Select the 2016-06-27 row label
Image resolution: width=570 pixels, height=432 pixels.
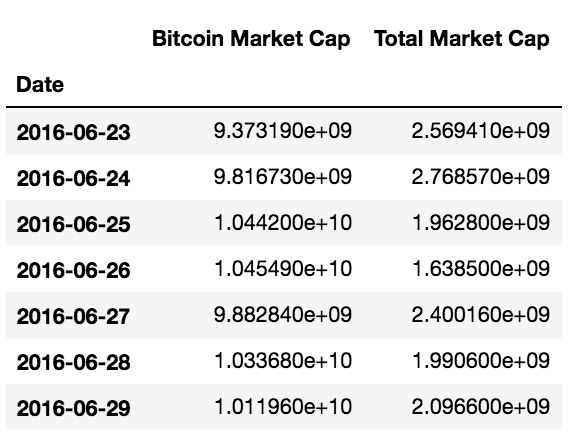pyautogui.click(x=73, y=316)
